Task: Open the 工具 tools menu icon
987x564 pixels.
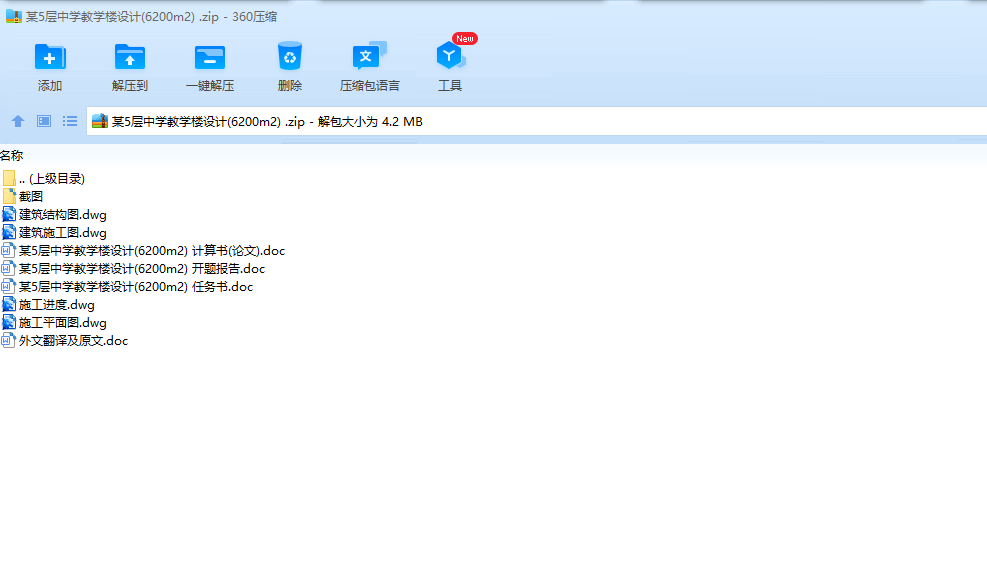Action: tap(450, 55)
